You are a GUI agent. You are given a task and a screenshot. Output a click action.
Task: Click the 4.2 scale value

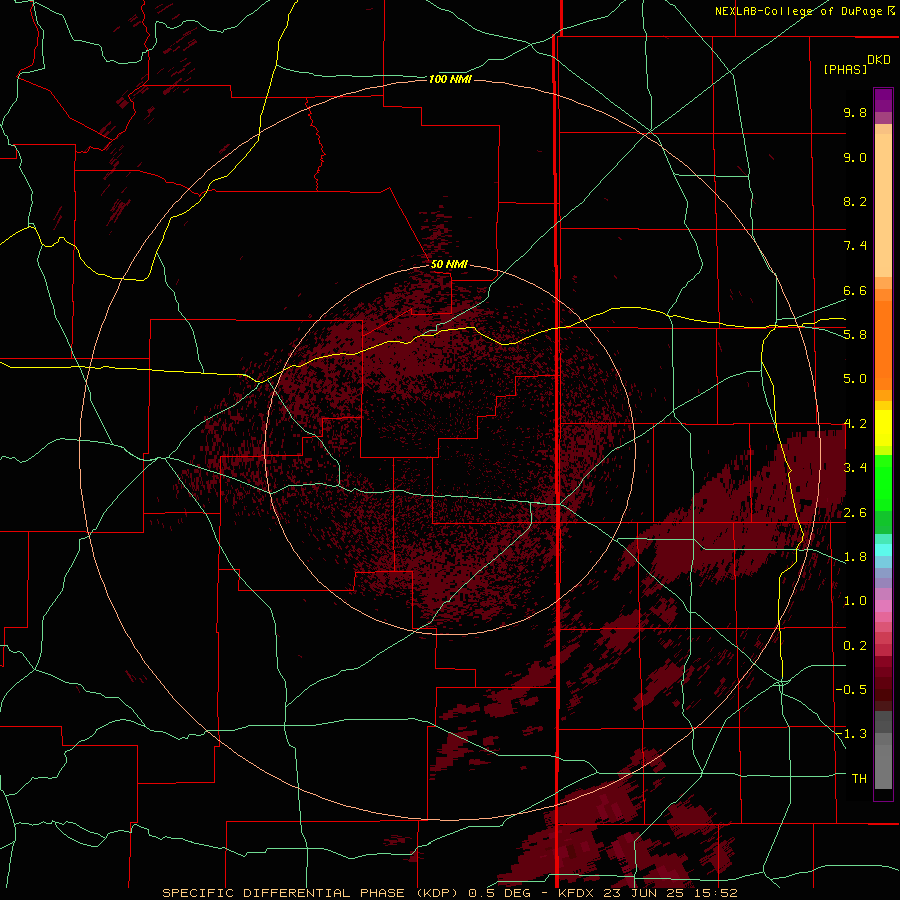pyautogui.click(x=855, y=424)
